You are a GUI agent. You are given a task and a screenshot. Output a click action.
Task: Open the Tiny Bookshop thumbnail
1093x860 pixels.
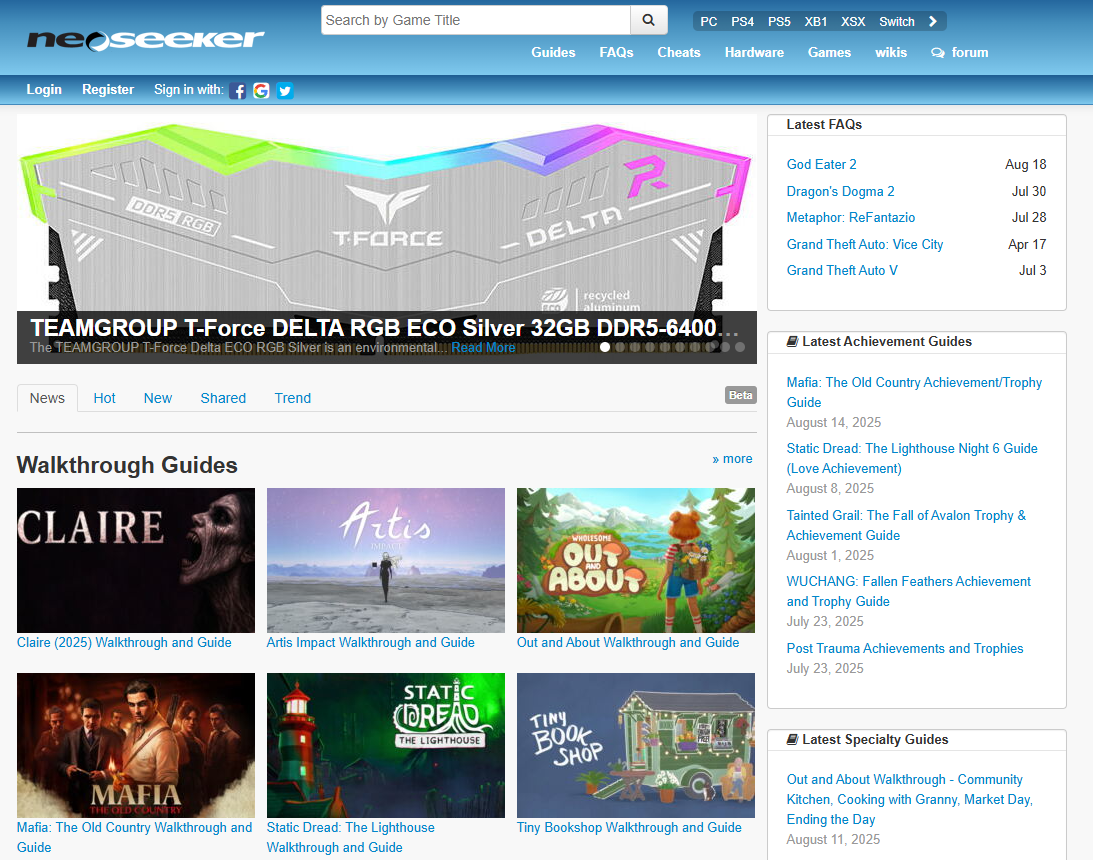(636, 745)
